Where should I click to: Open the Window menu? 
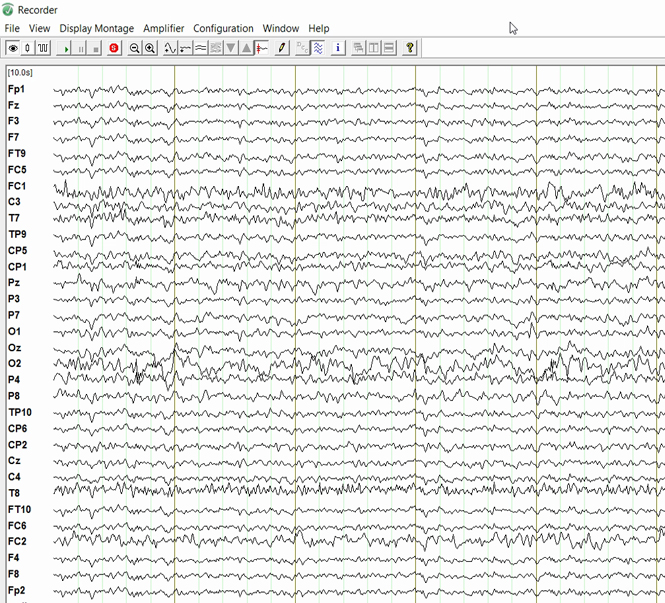(x=280, y=28)
